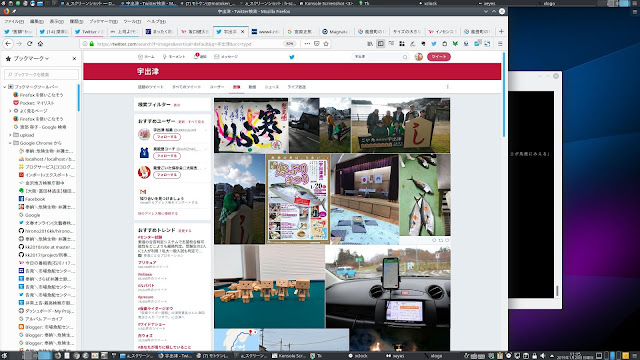Select Top Tweets (話題のツイート) tab
Image resolution: width=640 pixels, height=360 pixels.
click(150, 87)
